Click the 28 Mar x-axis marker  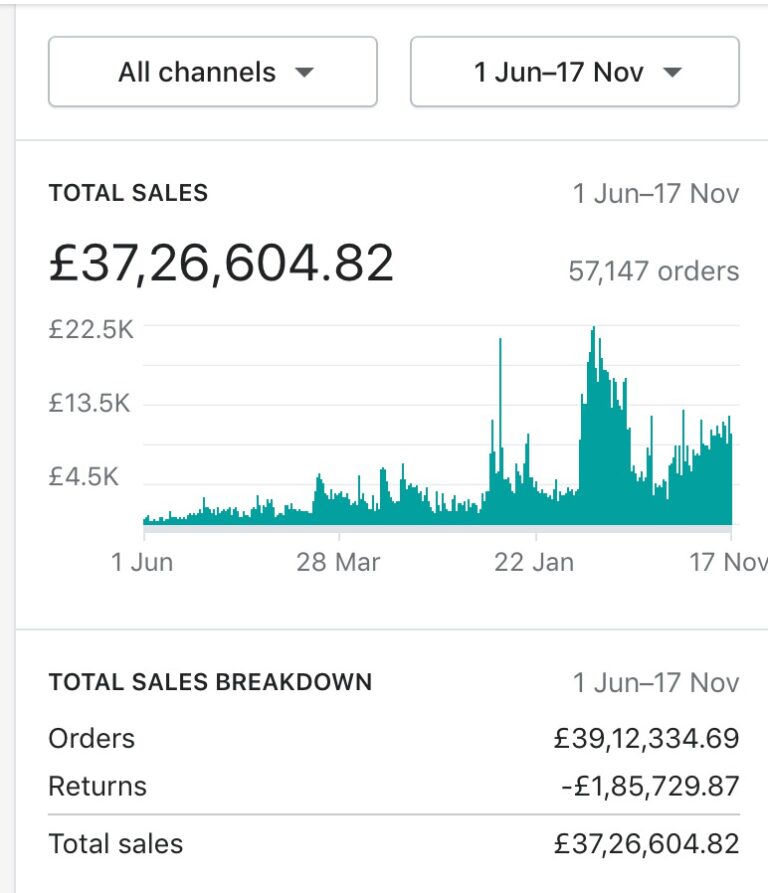[x=338, y=561]
